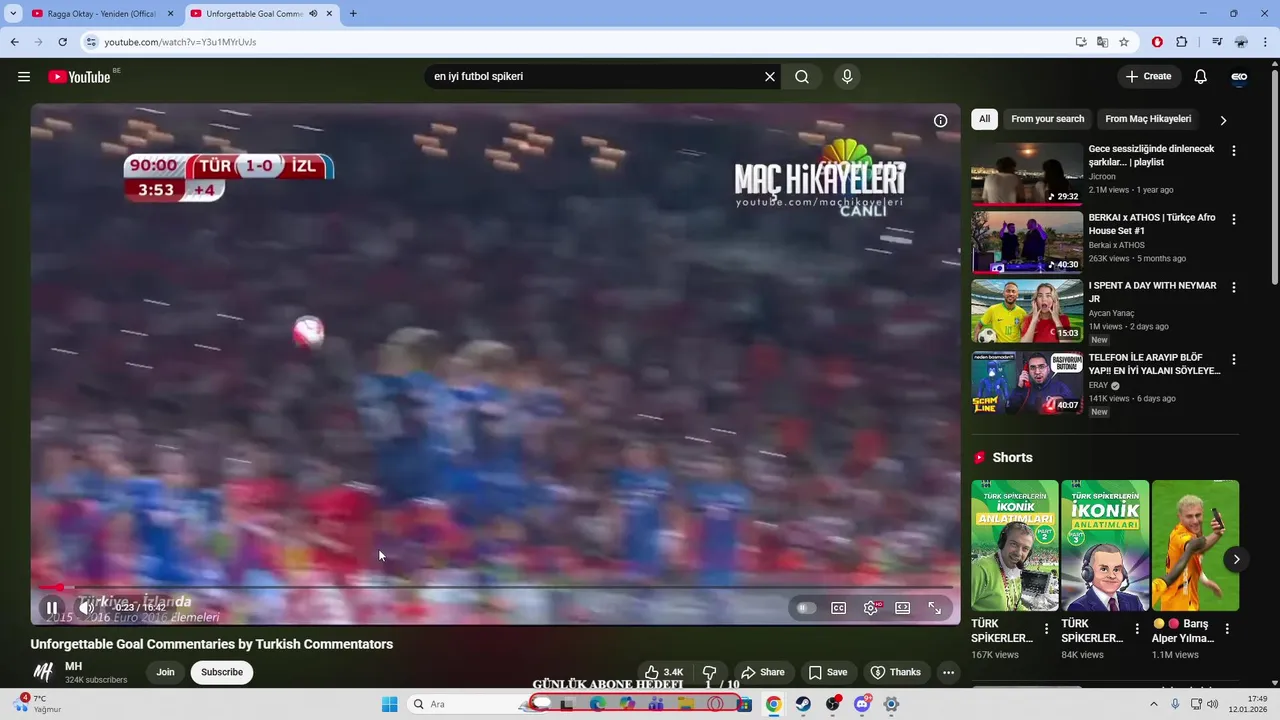
Task: Open YouTube notifications bell
Action: 1201,77
